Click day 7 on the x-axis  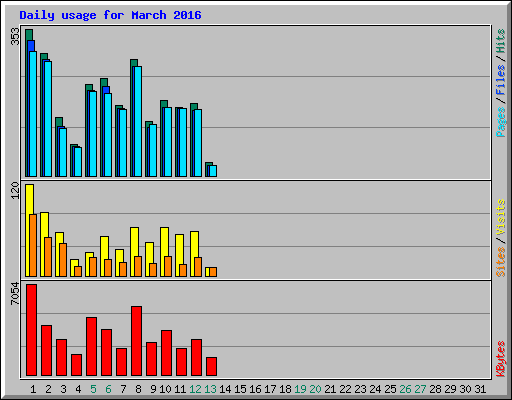pos(123,389)
